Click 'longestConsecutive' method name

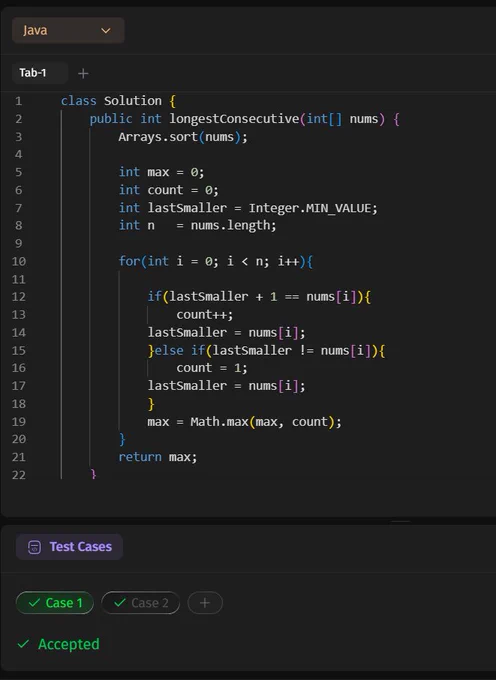234,119
